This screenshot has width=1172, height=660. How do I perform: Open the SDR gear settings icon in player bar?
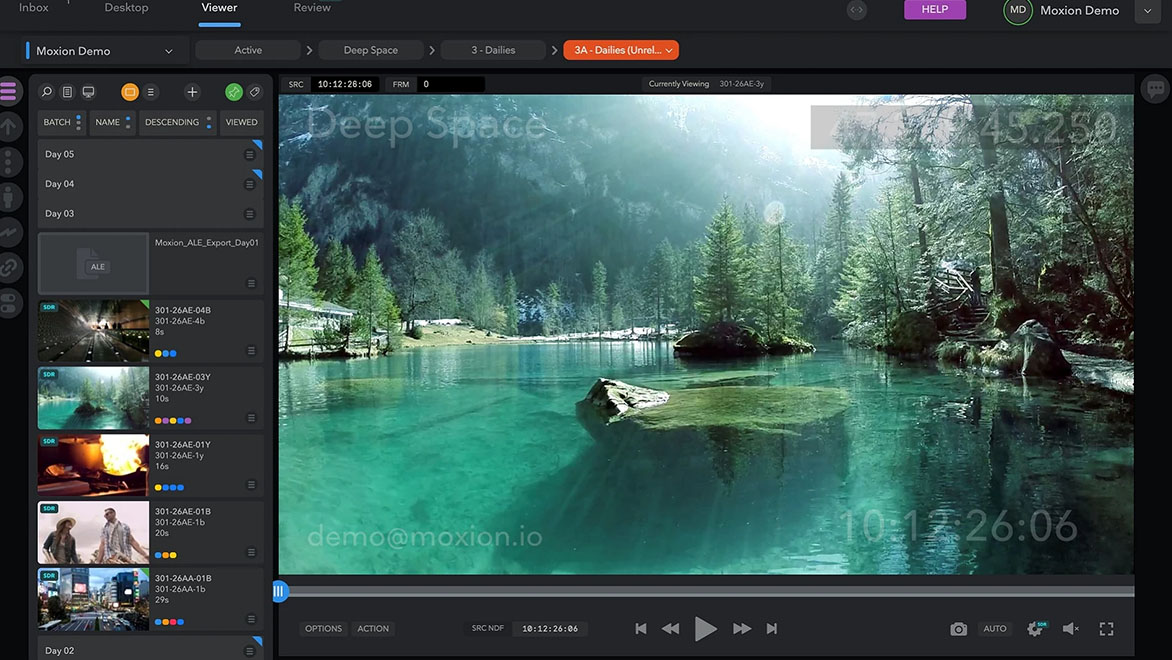1035,628
